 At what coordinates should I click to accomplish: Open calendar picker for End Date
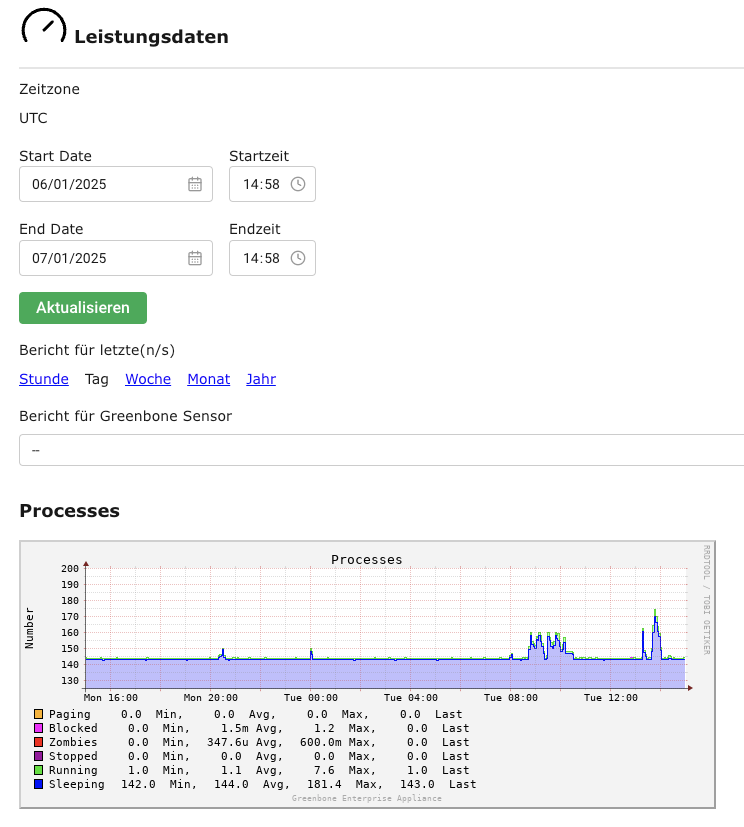click(x=195, y=258)
